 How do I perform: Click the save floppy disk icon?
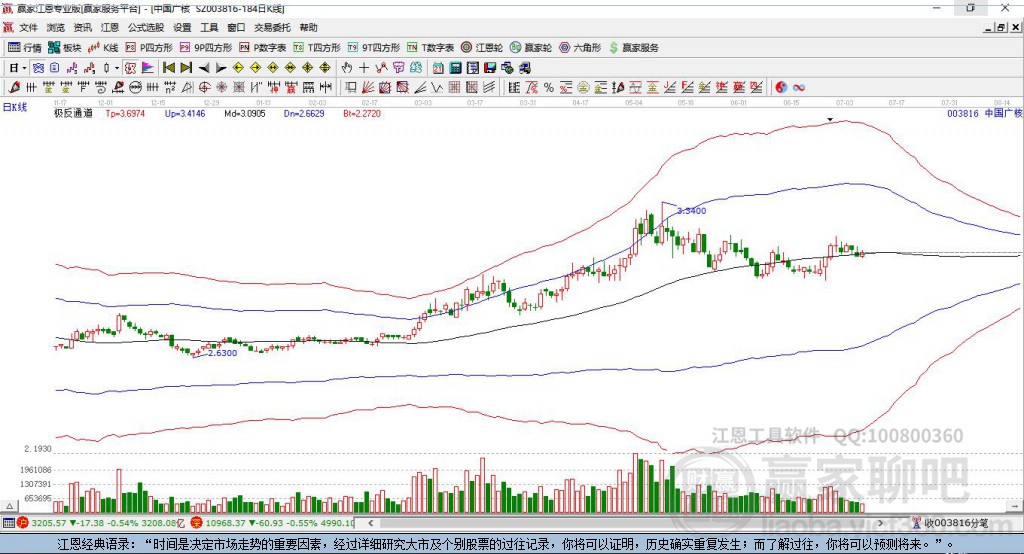click(x=490, y=68)
